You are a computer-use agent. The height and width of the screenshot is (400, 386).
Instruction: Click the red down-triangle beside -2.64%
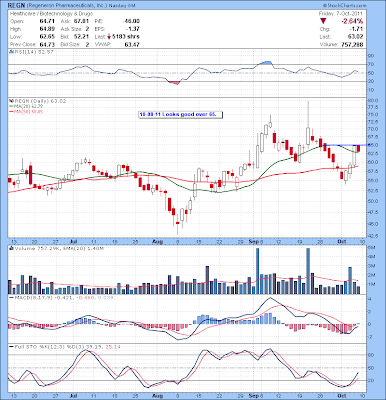323,21
